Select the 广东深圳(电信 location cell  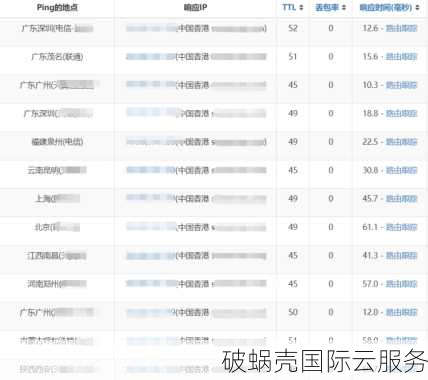click(x=57, y=28)
